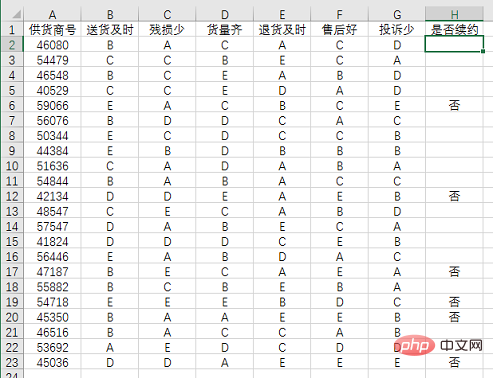
Task: Click supplier number 45036
Action: point(52,363)
